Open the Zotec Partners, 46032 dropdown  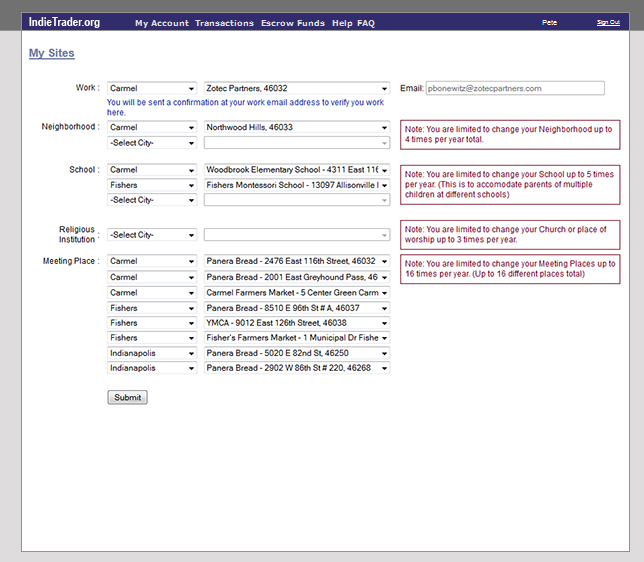coord(297,88)
